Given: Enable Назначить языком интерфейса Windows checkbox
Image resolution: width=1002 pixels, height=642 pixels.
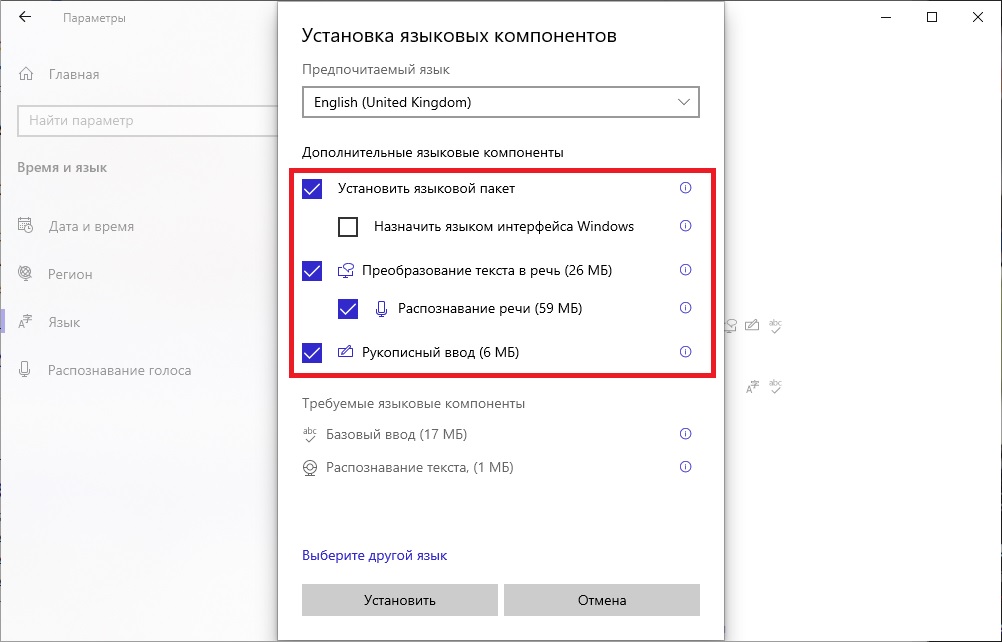Looking at the screenshot, I should [x=348, y=227].
